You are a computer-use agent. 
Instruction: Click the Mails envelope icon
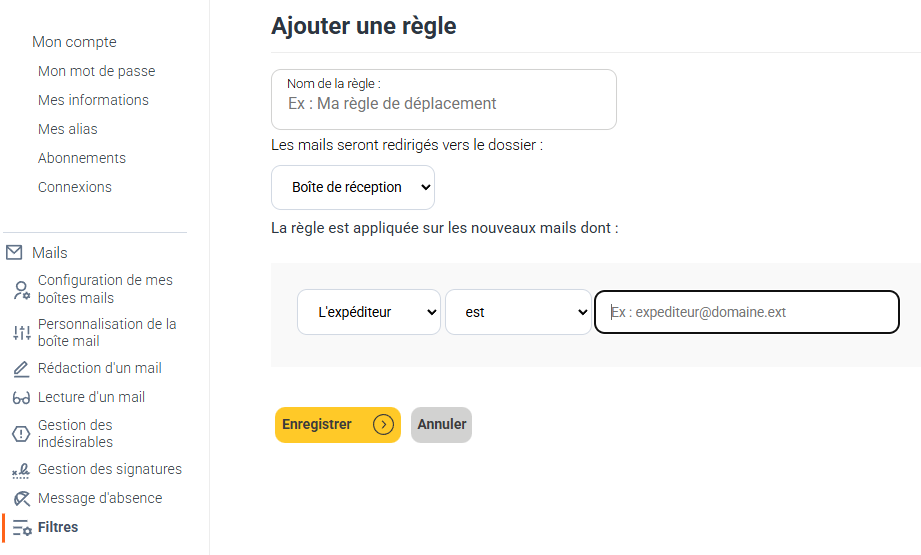14,253
